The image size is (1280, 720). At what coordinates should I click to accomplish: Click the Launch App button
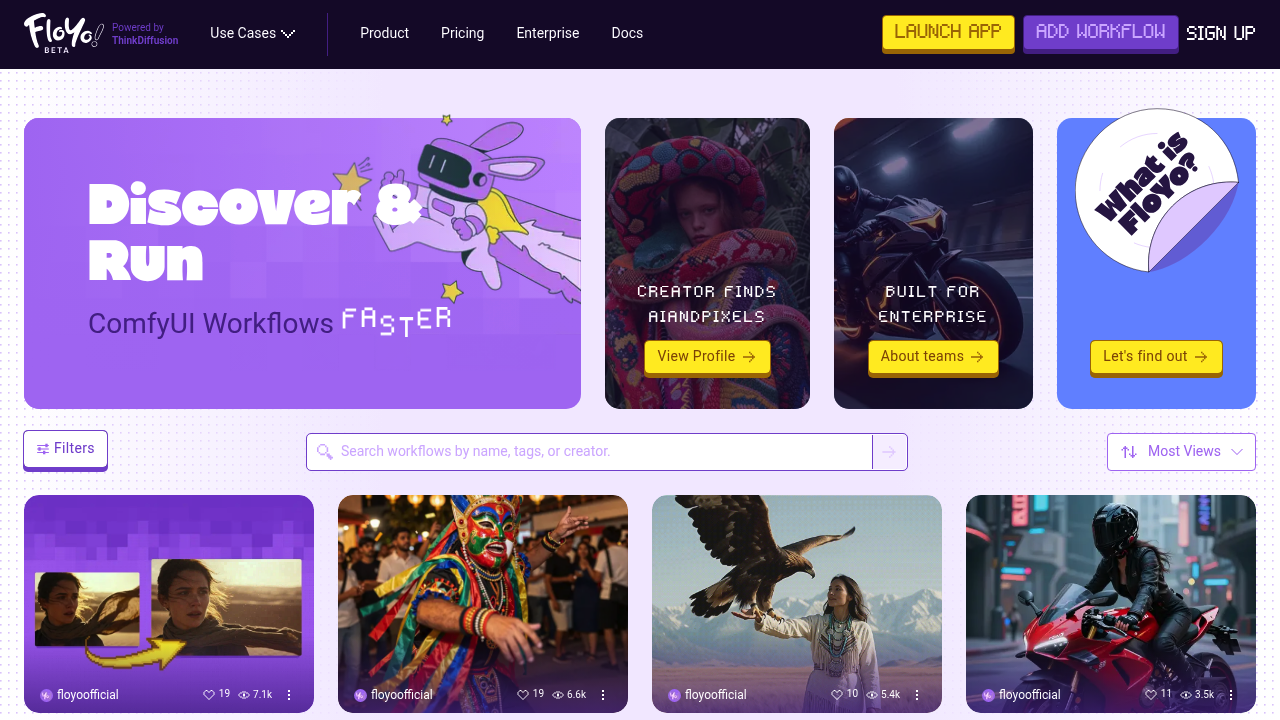(948, 32)
